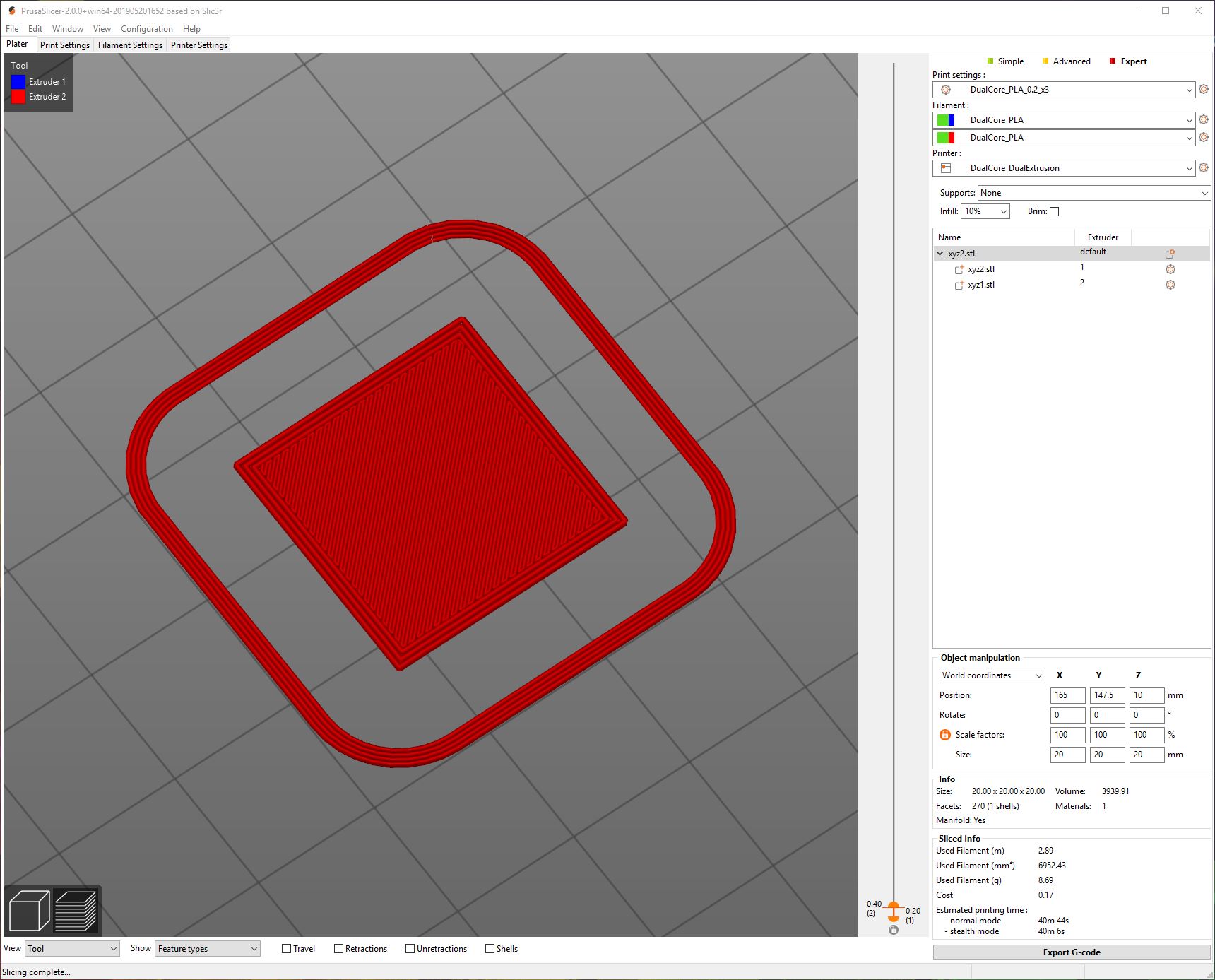Open the Infill percentage dropdown
1215x980 pixels.
pyautogui.click(x=985, y=211)
